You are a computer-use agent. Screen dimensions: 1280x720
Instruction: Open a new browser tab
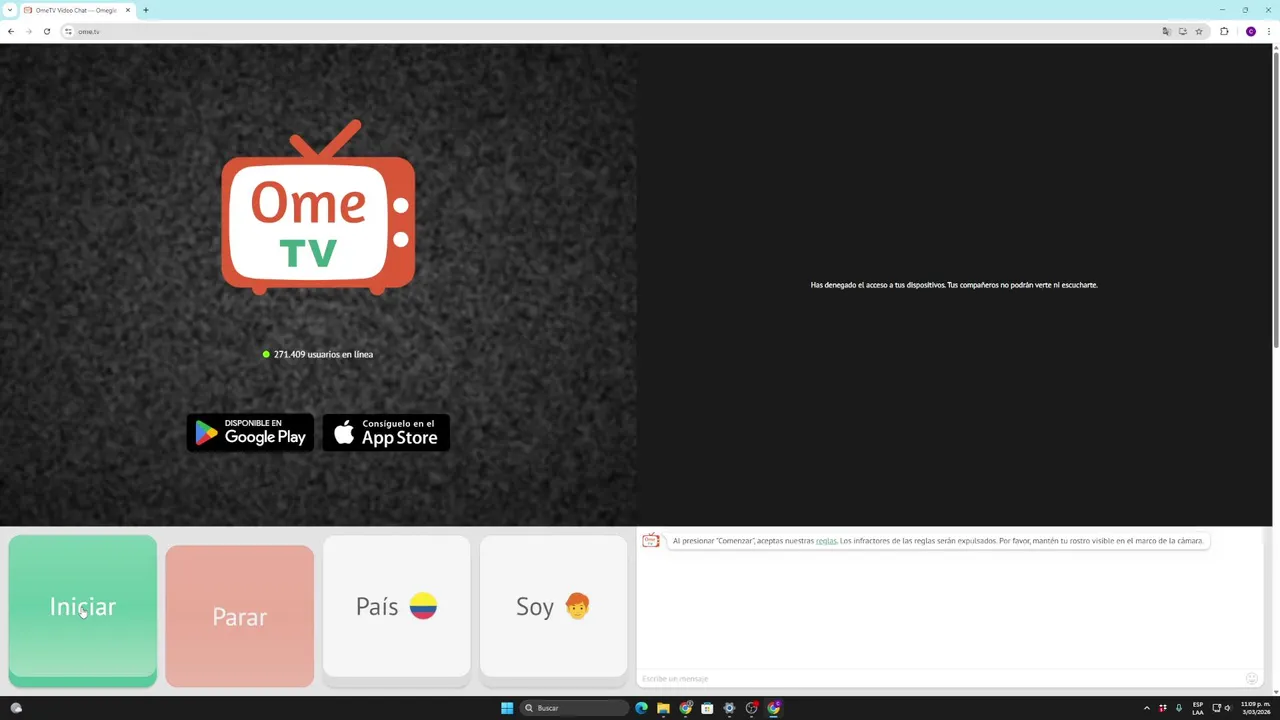[x=146, y=10]
